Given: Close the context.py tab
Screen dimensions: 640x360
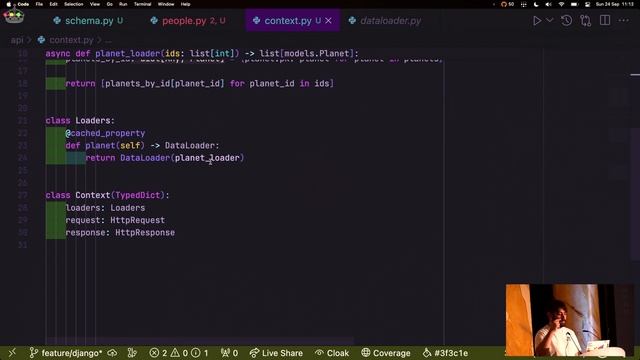Looking at the screenshot, I should click(x=329, y=21).
